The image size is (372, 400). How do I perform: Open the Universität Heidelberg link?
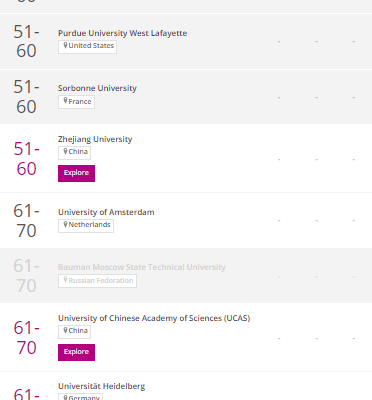[101, 386]
